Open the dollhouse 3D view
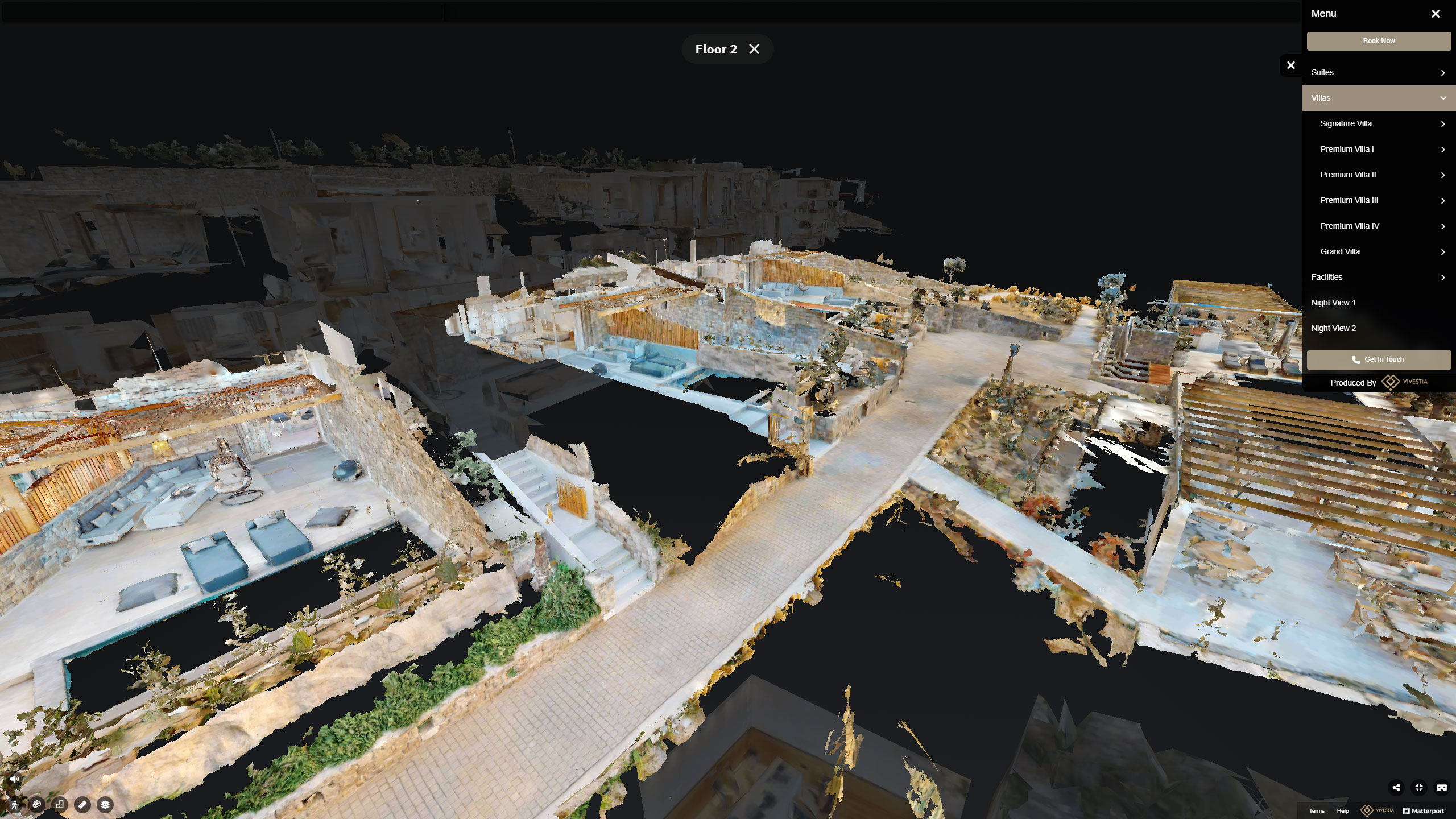 (x=37, y=805)
